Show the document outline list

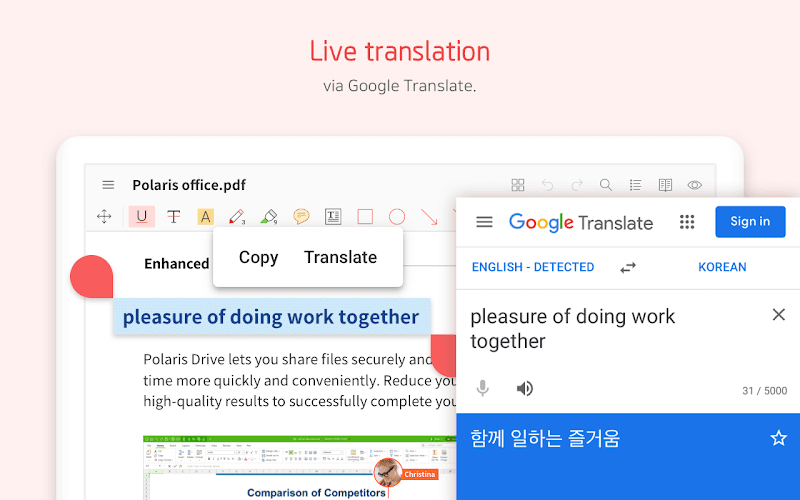(635, 185)
